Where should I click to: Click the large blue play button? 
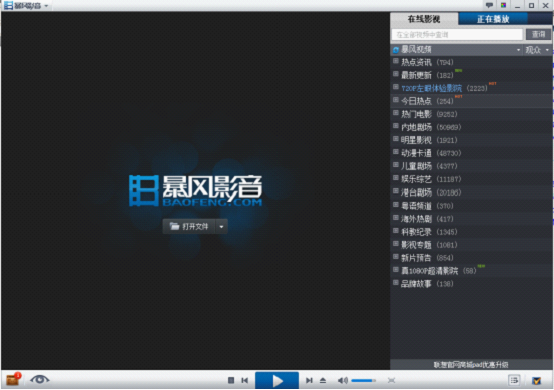(x=277, y=380)
